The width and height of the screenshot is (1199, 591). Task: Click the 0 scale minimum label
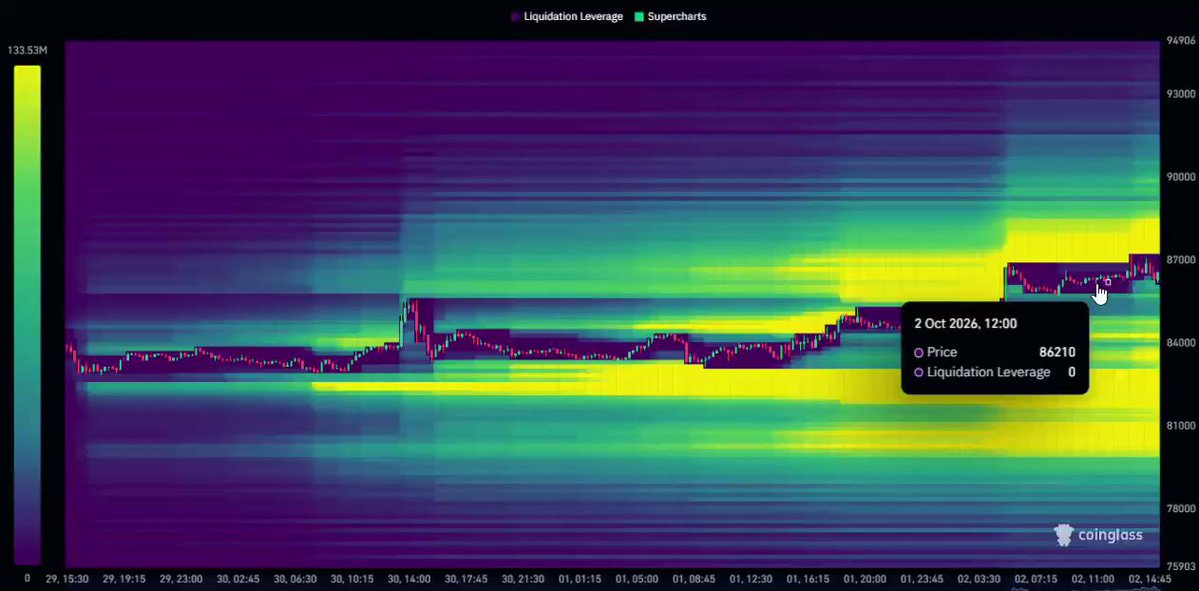click(x=28, y=579)
